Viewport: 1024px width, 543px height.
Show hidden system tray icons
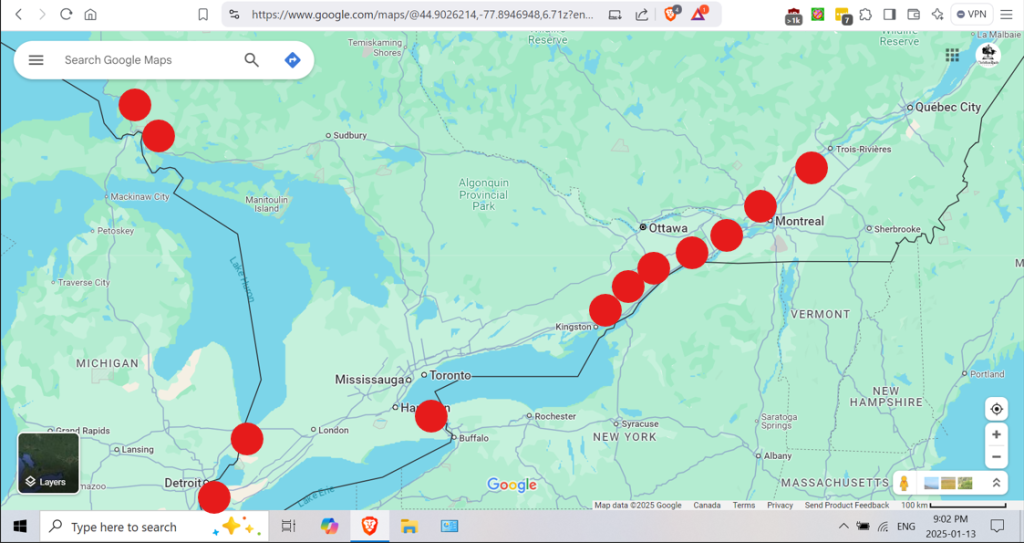point(844,526)
